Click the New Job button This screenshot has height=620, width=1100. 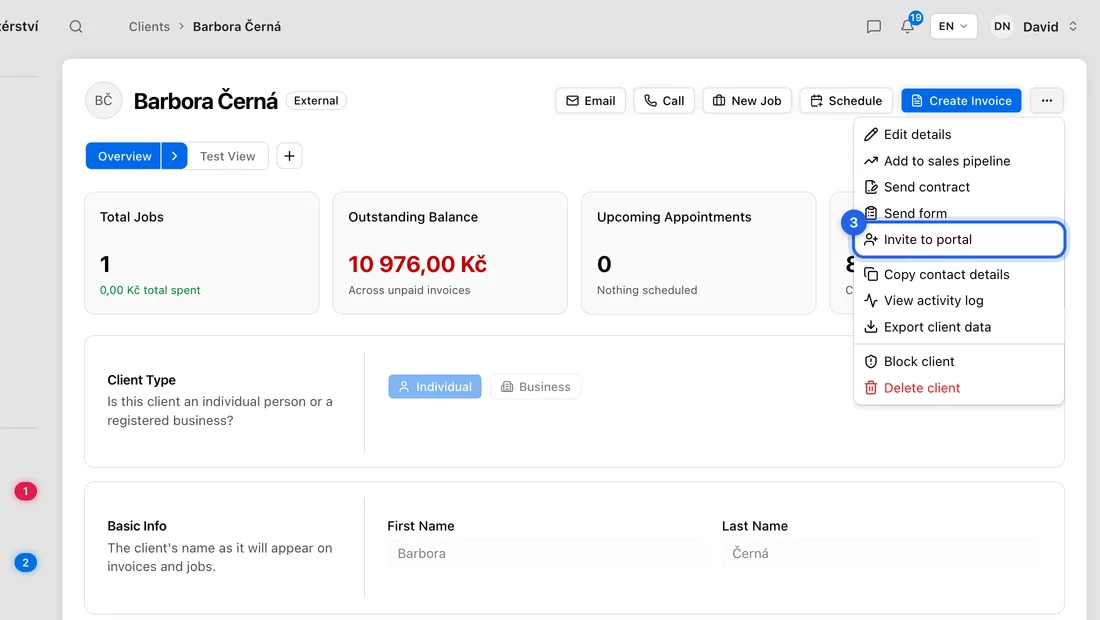(x=747, y=100)
